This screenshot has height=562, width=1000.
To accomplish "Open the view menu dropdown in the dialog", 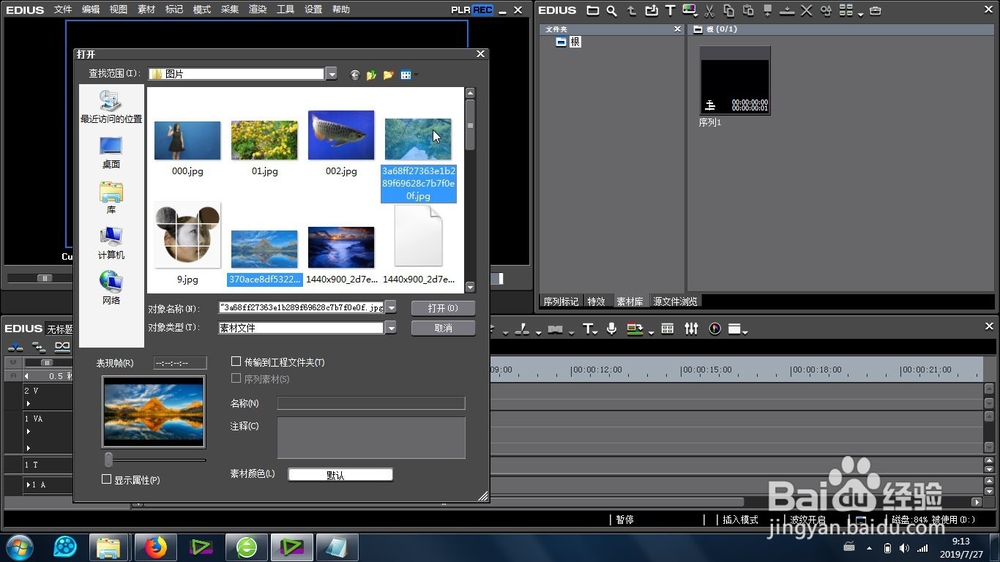I will 416,75.
